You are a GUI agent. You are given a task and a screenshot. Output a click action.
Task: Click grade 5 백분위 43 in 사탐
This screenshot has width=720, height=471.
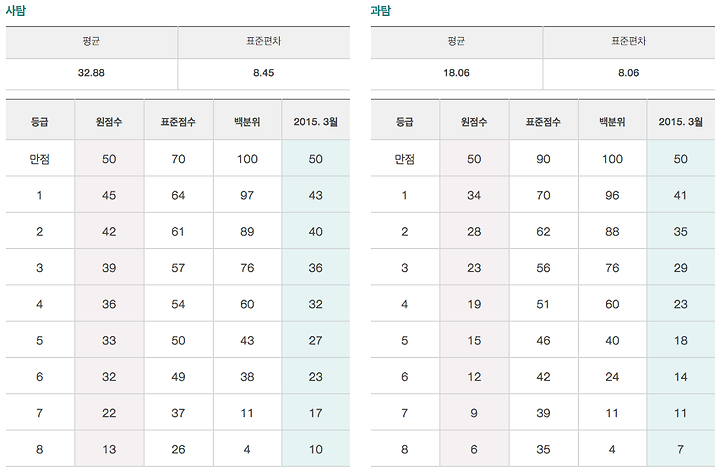tap(247, 341)
